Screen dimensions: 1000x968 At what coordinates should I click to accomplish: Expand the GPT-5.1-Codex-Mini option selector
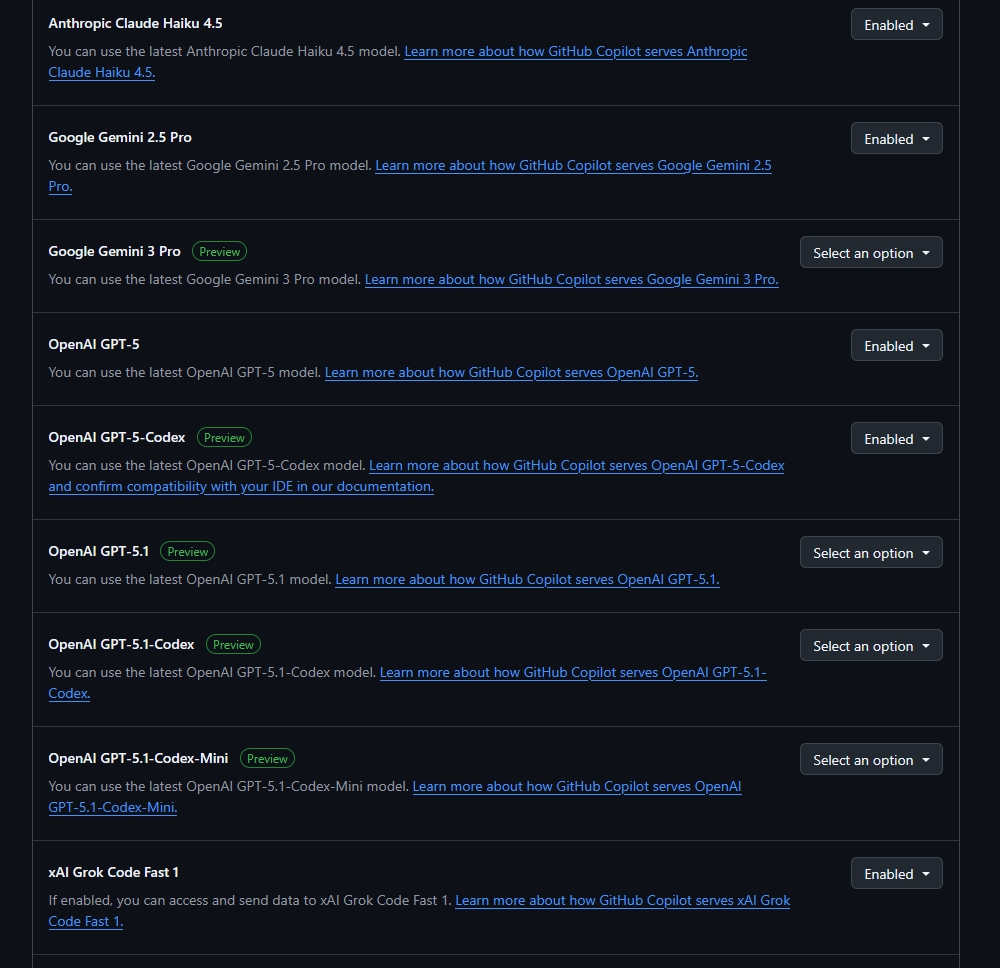click(870, 760)
